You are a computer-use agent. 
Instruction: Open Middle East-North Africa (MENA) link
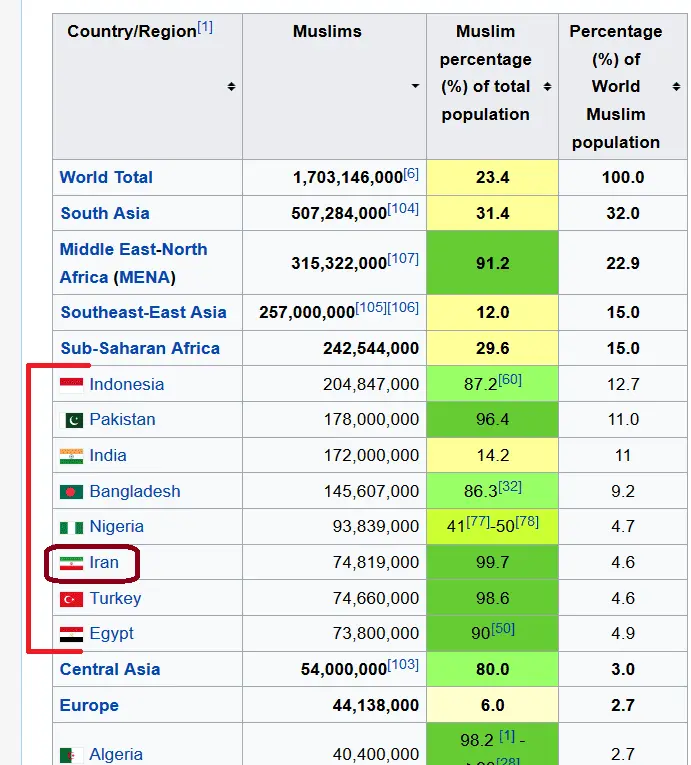pyautogui.click(x=133, y=263)
